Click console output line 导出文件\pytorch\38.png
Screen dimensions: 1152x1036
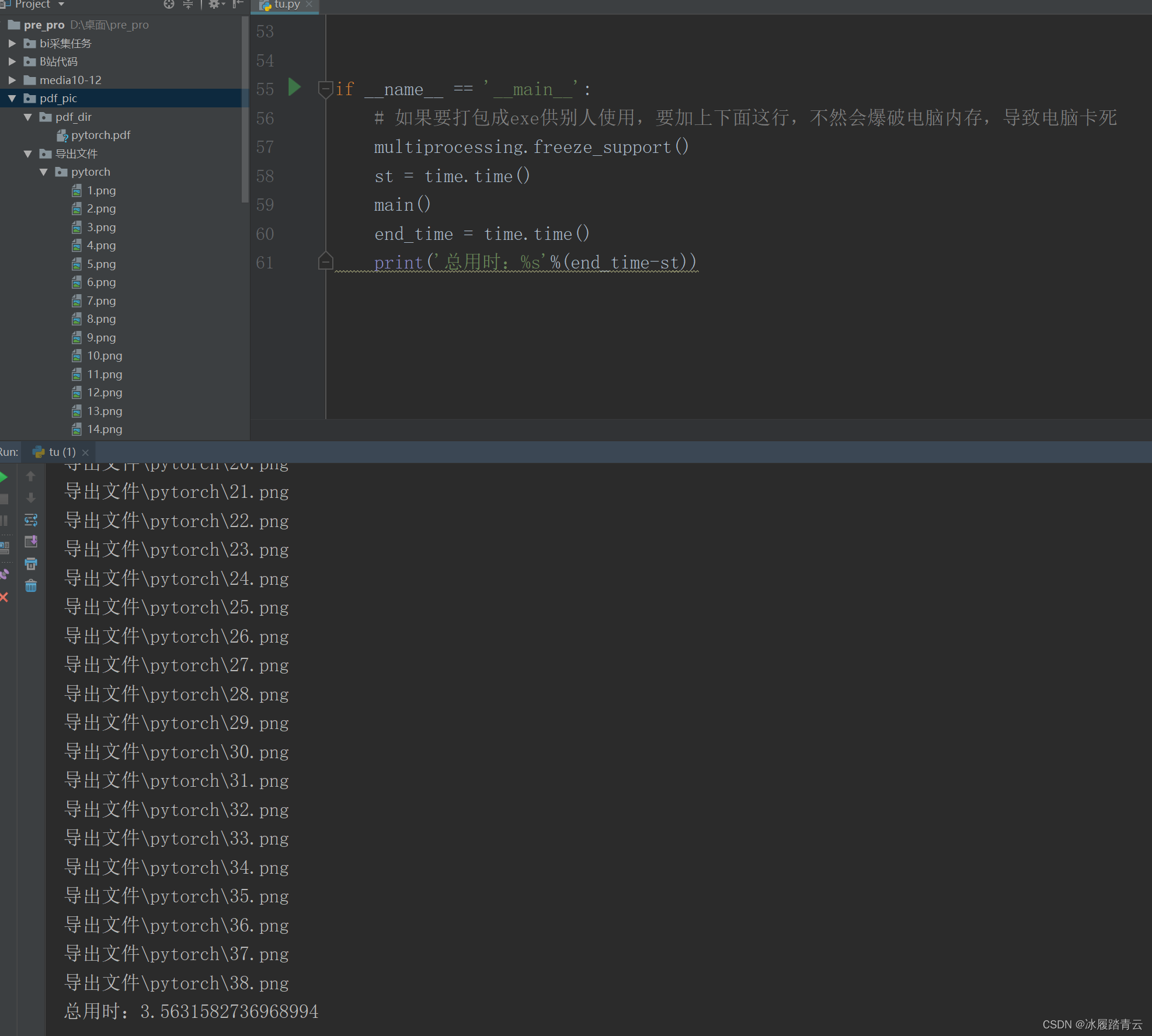(x=176, y=983)
